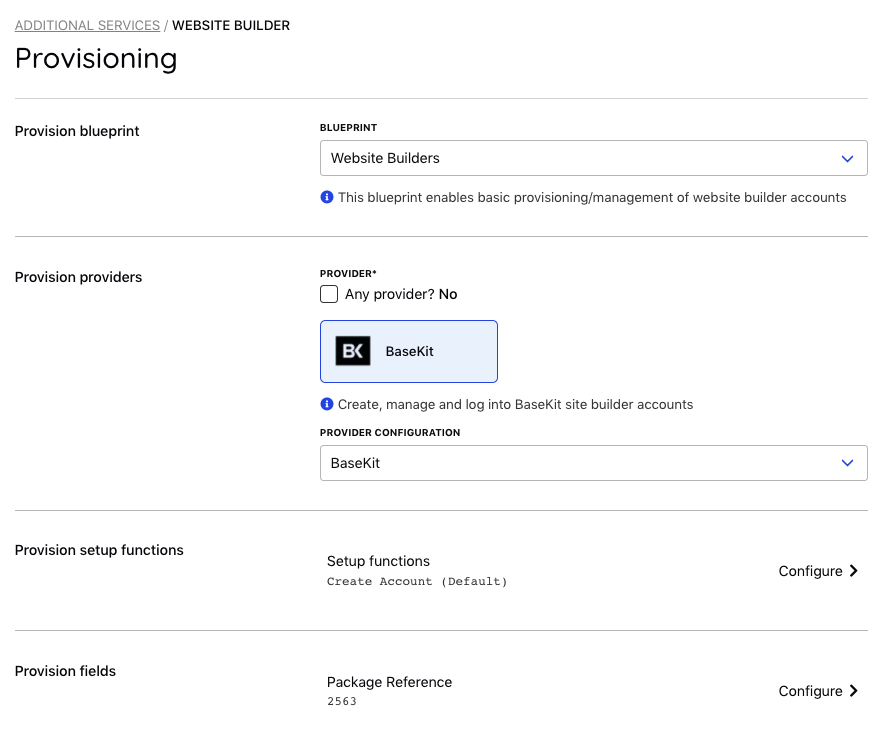
Task: Click the BaseKit site builder accounts description text
Action: point(515,404)
